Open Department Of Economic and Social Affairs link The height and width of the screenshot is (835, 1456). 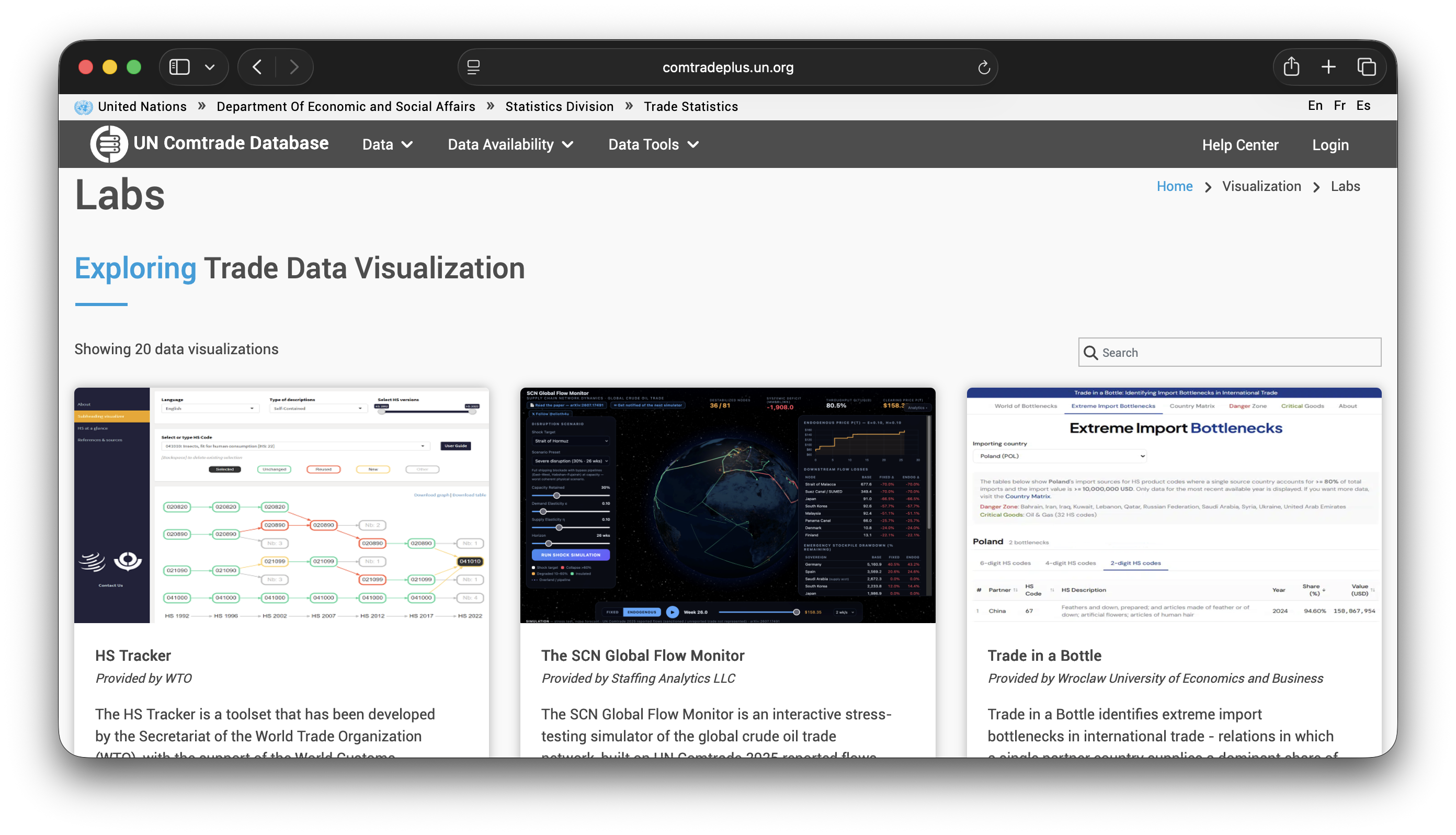[x=346, y=107]
